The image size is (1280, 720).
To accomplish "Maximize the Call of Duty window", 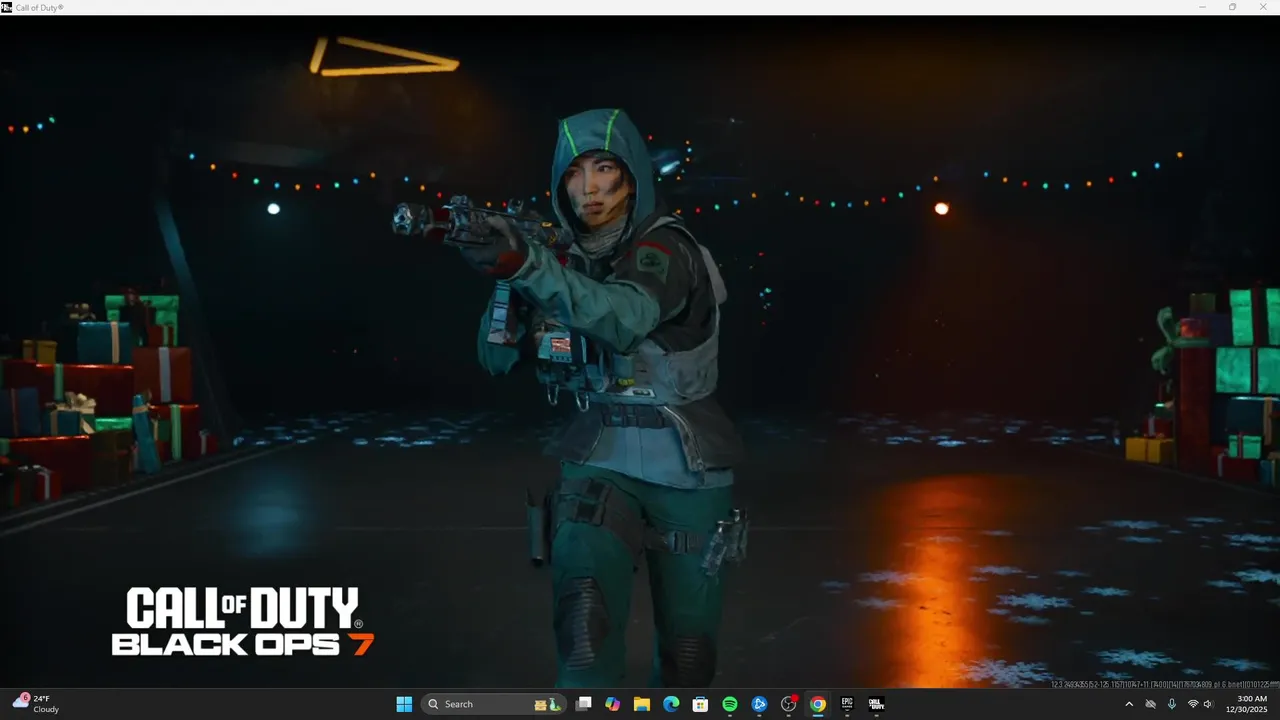I will coord(1232,7).
